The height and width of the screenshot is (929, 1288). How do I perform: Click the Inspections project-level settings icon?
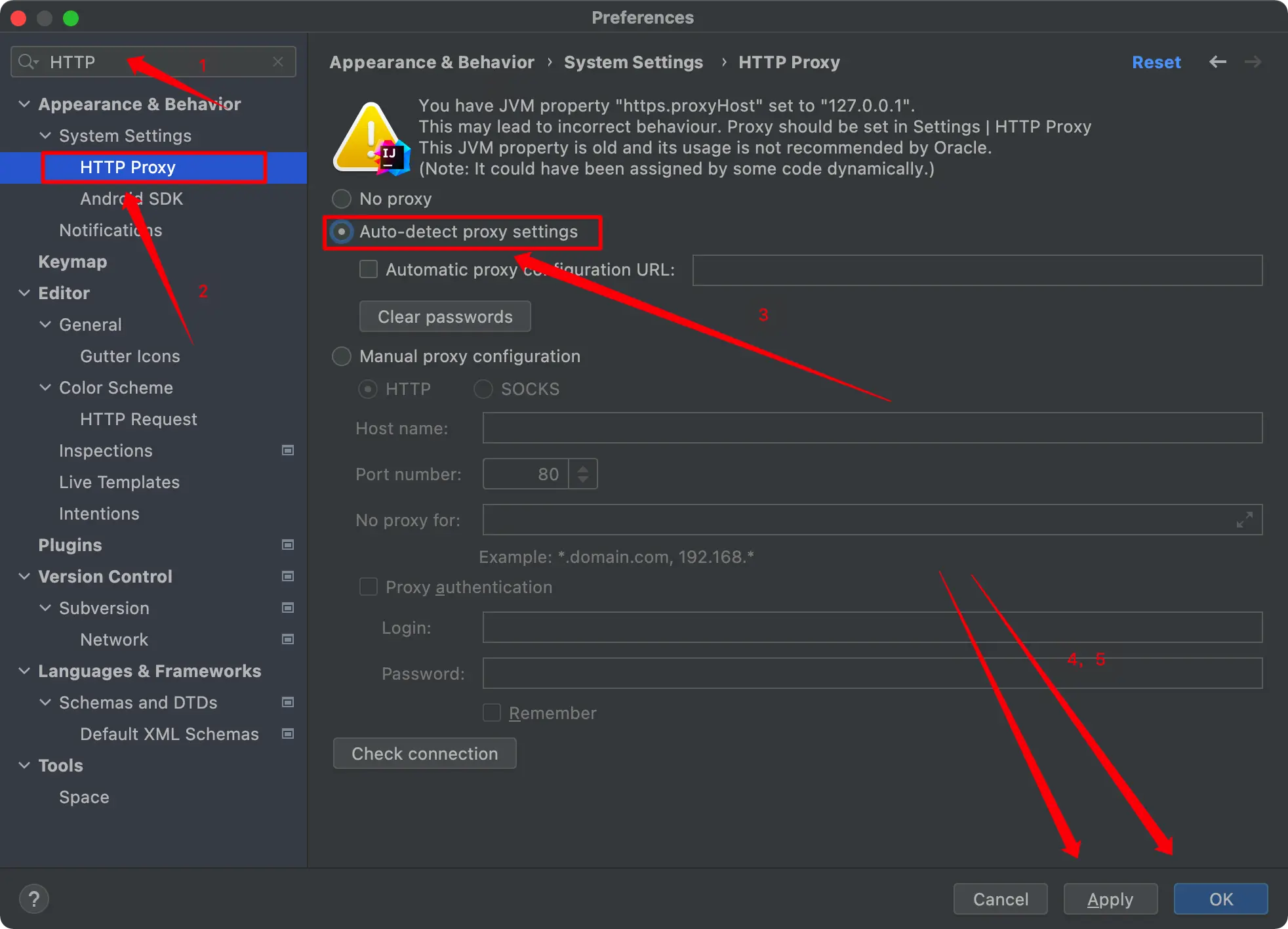287,451
